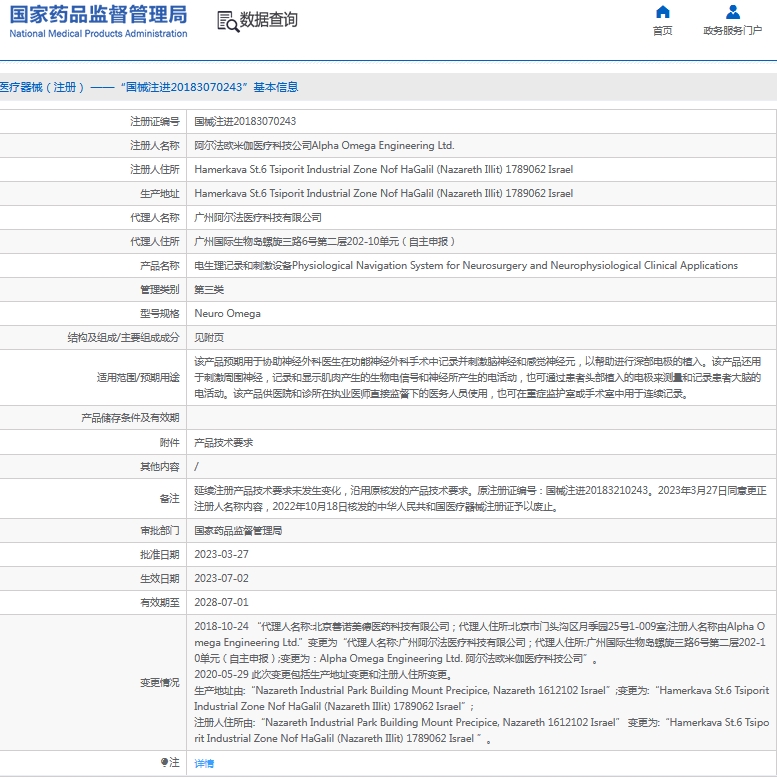The width and height of the screenshot is (777, 780).
Task: Click the 数据查询 heading text
Action: (x=269, y=20)
